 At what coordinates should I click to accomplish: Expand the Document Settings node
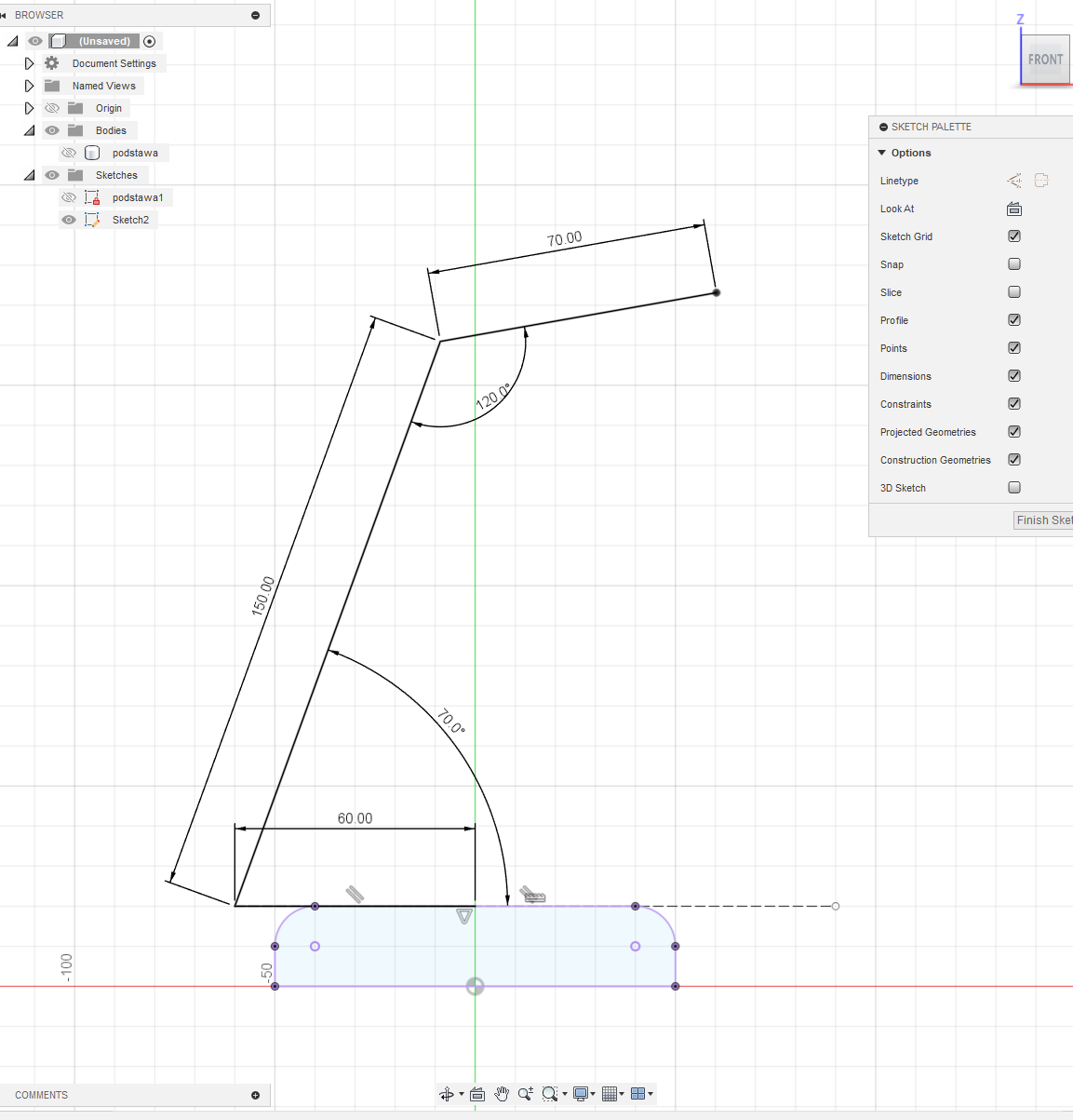[x=29, y=63]
